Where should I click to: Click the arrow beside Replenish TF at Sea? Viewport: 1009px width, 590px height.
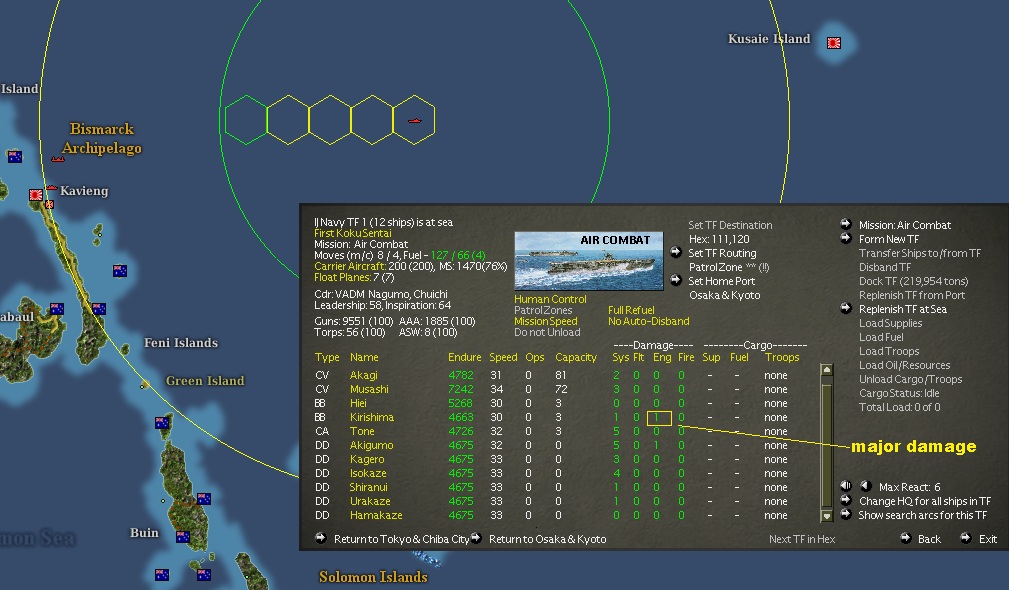(846, 308)
